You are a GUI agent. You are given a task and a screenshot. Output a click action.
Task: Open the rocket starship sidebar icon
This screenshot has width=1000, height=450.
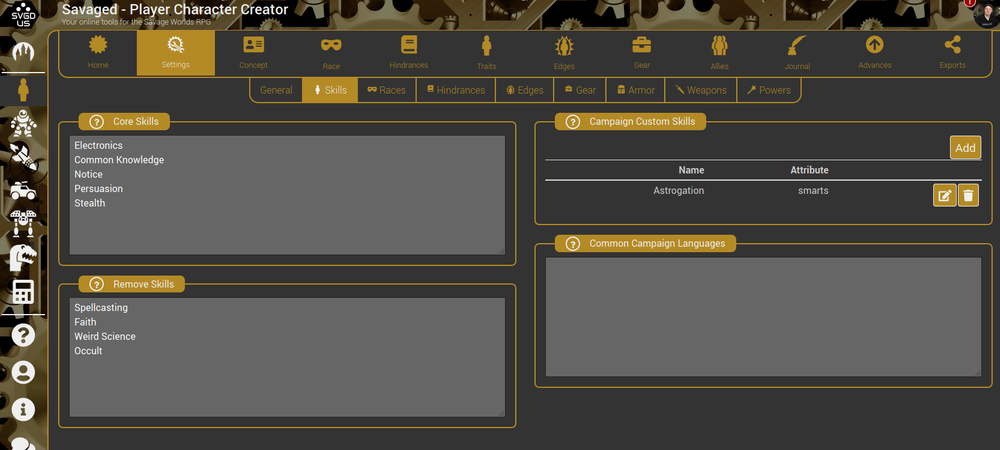click(x=24, y=157)
